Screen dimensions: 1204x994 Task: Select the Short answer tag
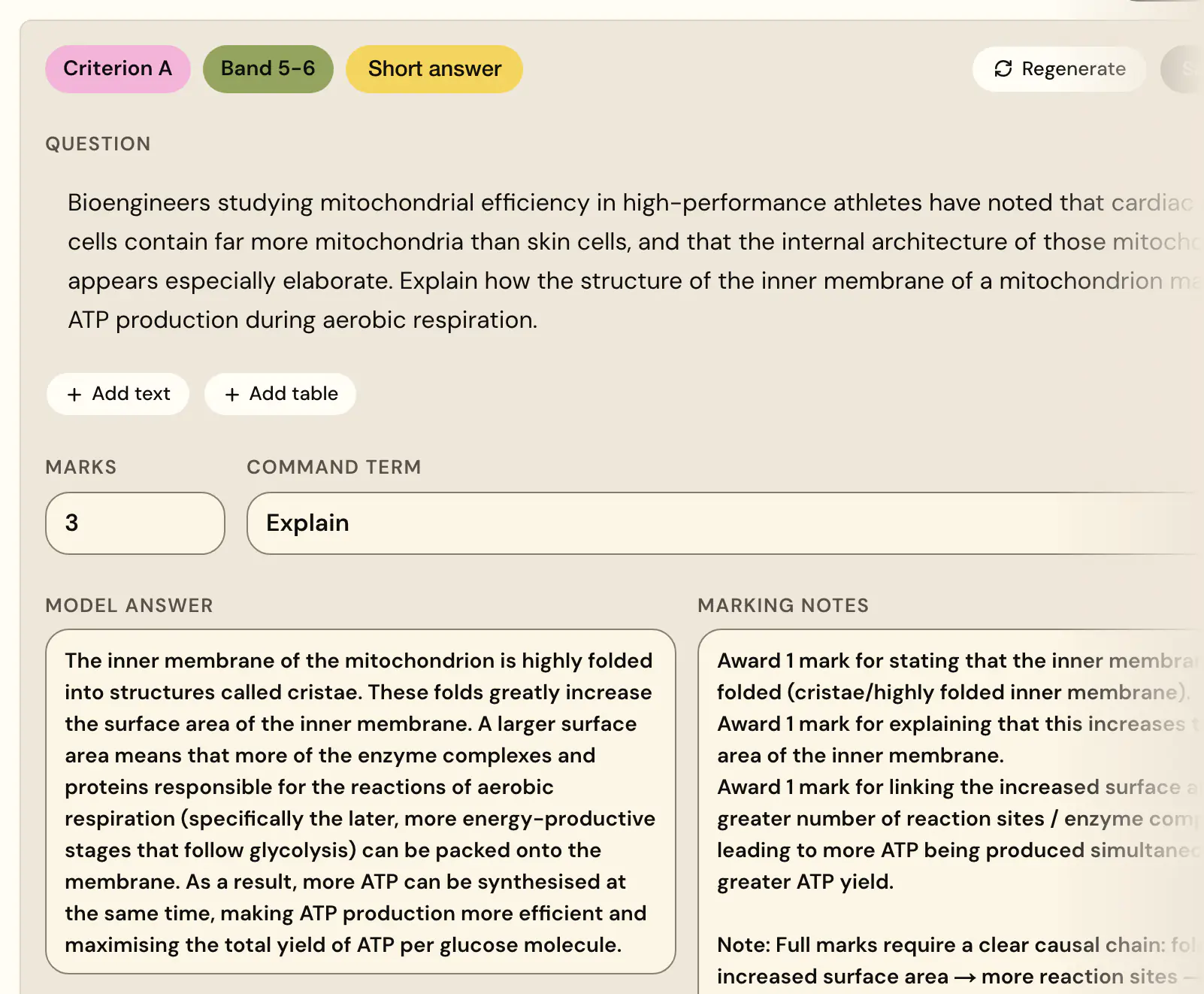434,68
